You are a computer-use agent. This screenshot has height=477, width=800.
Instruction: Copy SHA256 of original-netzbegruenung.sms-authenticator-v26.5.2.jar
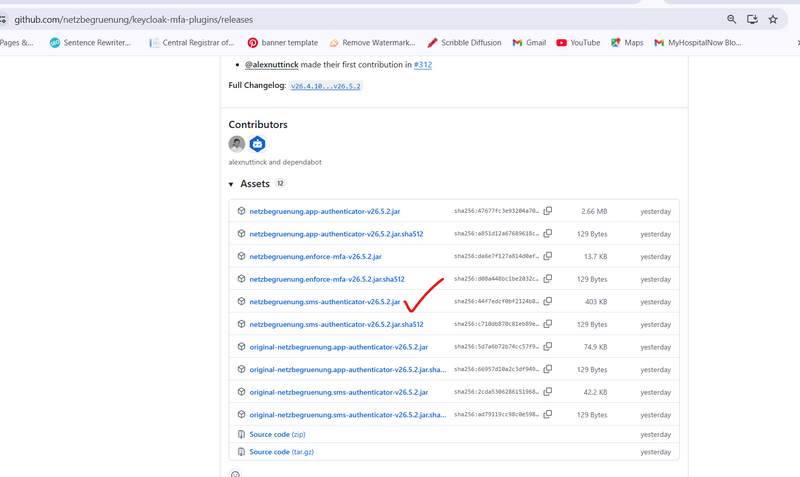click(x=548, y=392)
